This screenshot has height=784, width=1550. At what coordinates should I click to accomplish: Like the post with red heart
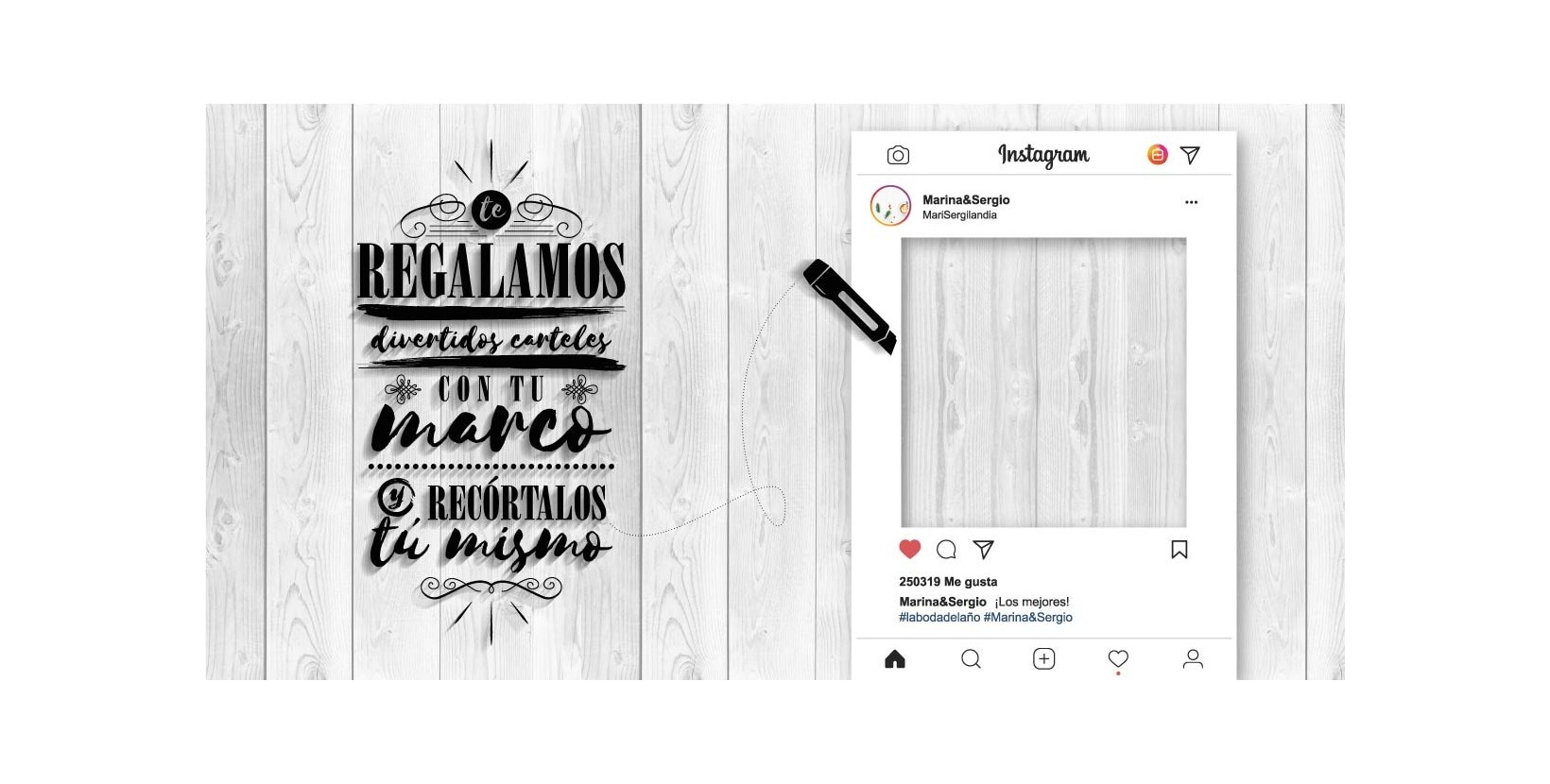pos(909,549)
